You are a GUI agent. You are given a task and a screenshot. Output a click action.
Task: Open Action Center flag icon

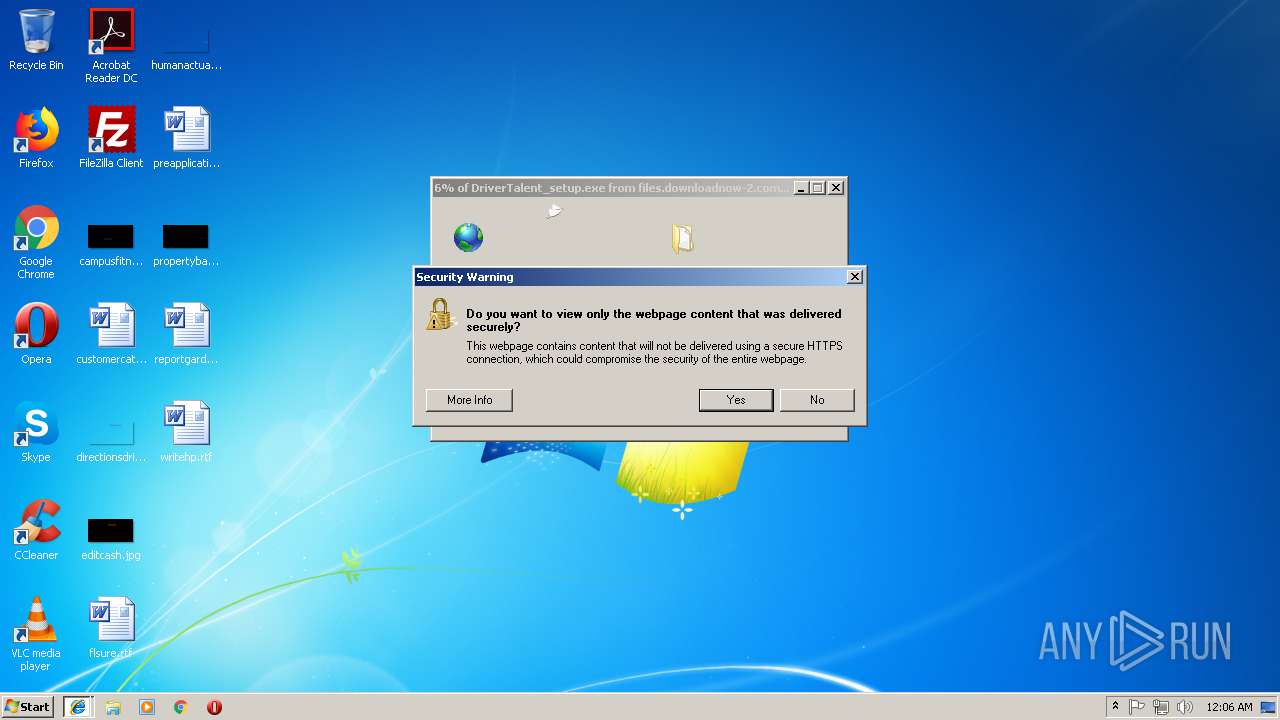click(x=1137, y=707)
